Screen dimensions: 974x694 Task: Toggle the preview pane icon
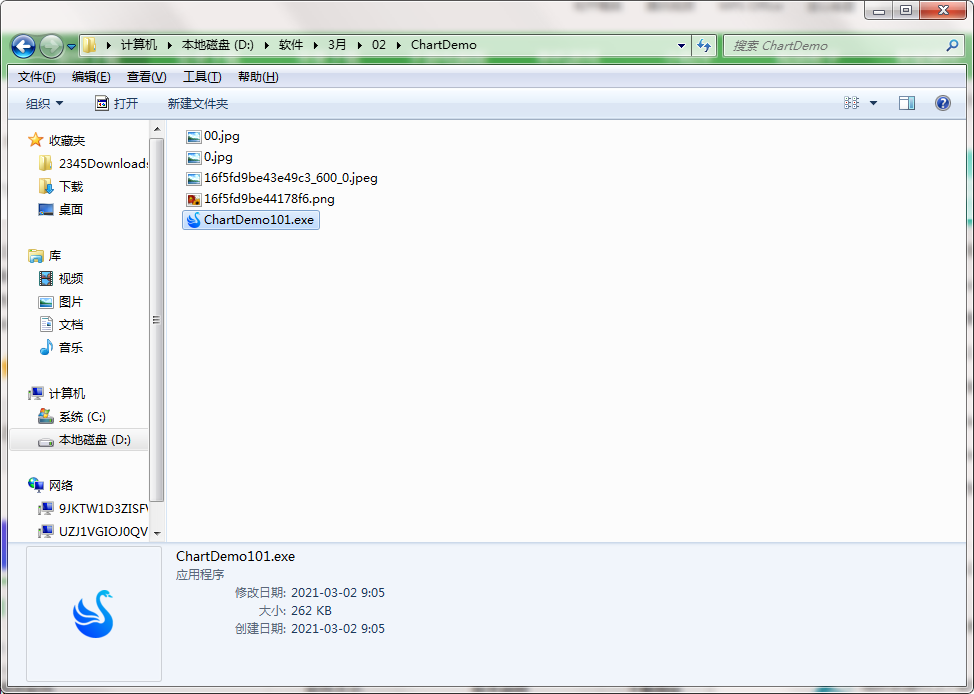point(906,103)
